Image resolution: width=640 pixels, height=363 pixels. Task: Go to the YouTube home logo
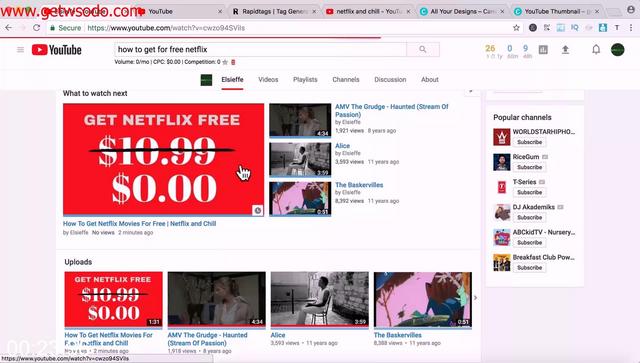point(57,50)
